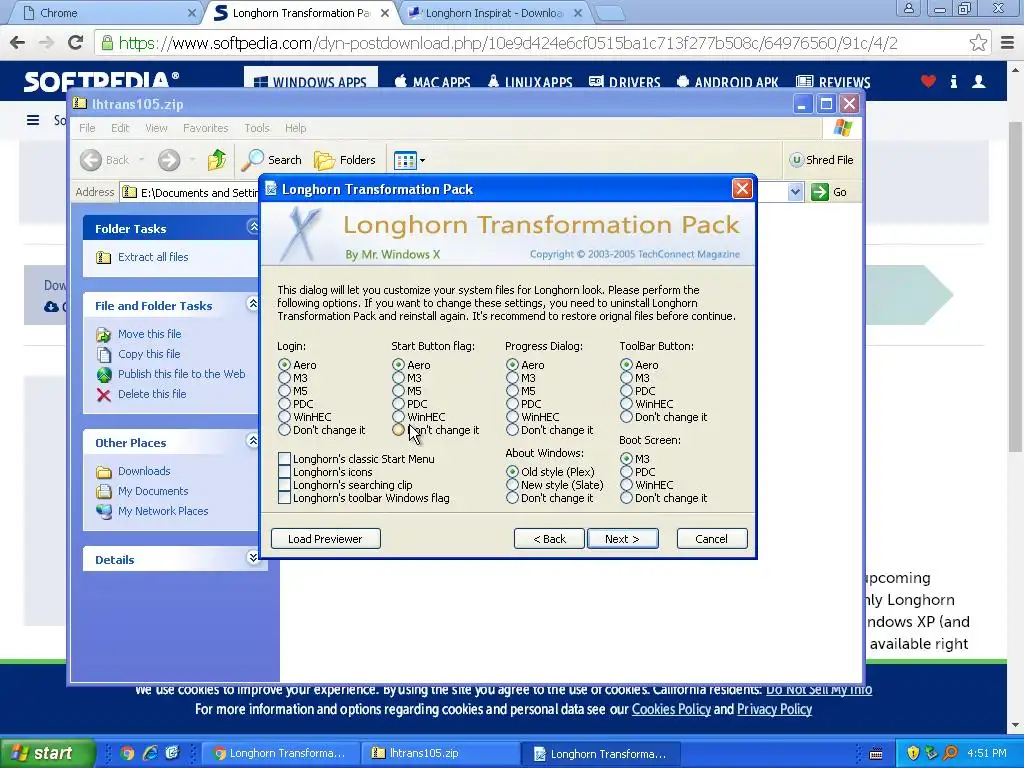Click the Up folder icon in Explorer toolbar
Viewport: 1024px width, 768px height.
coord(217,160)
